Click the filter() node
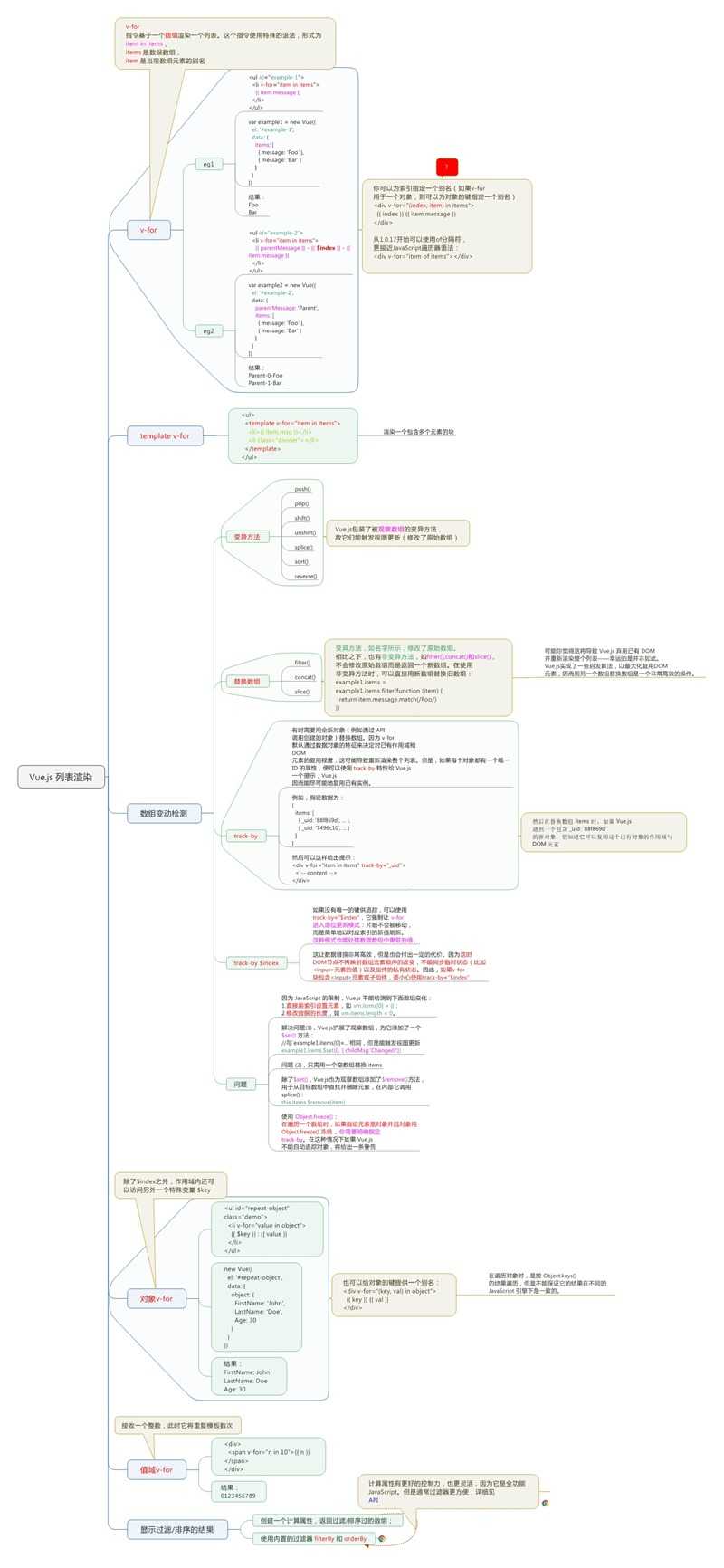The height and width of the screenshot is (1568, 724). [302, 662]
